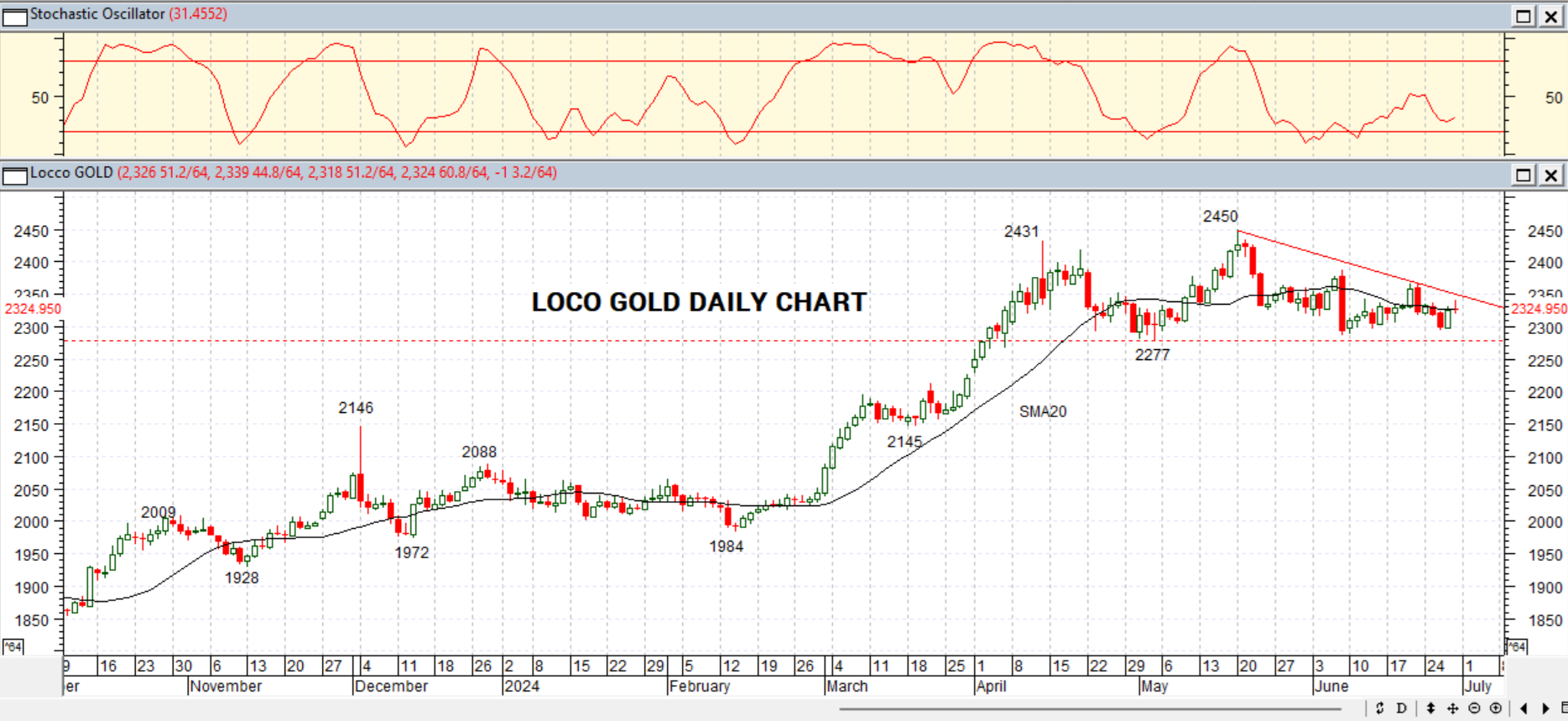Click the '*64' scale label at left axis bottom
This screenshot has height=721, width=1568.
(x=13, y=646)
